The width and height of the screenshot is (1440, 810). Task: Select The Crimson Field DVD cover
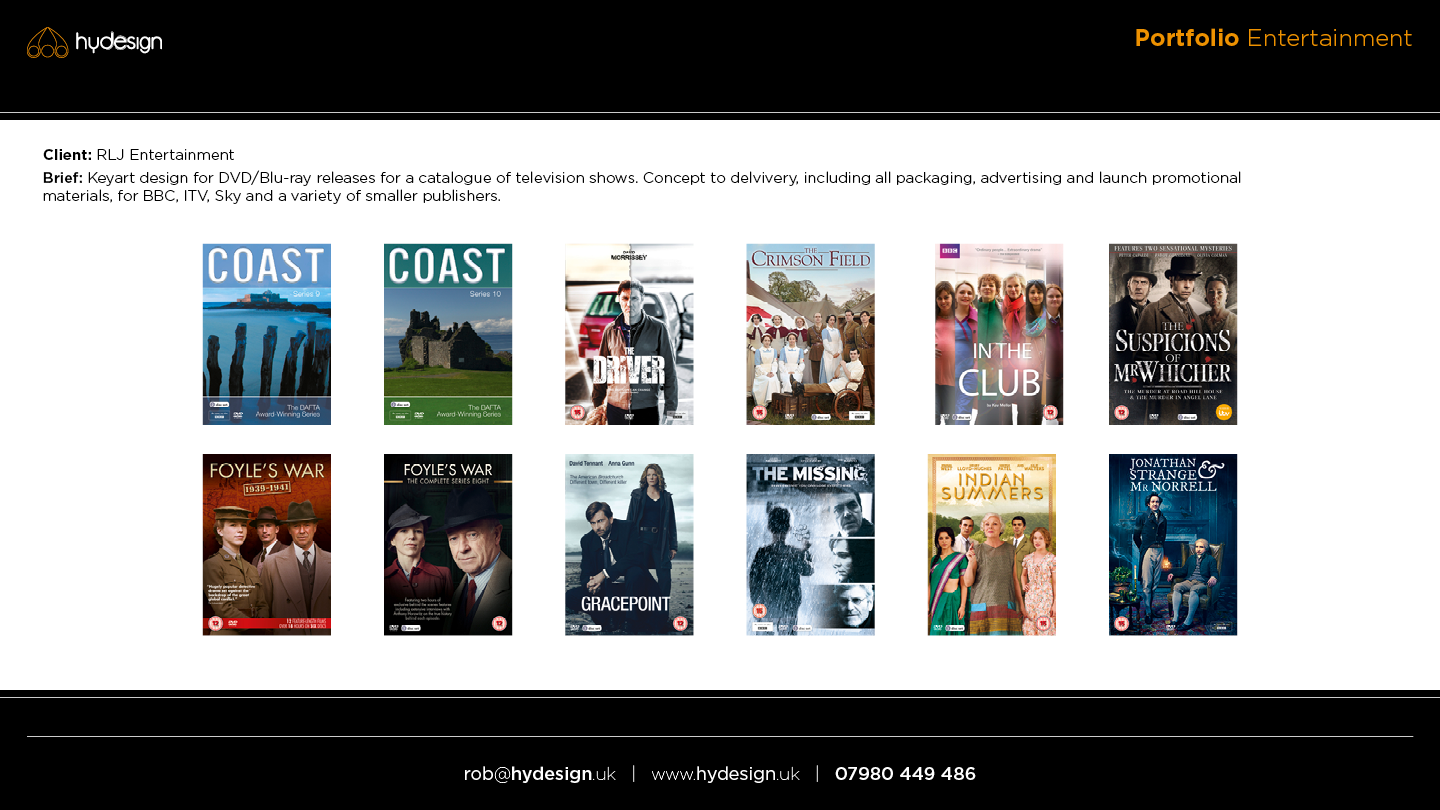point(810,334)
